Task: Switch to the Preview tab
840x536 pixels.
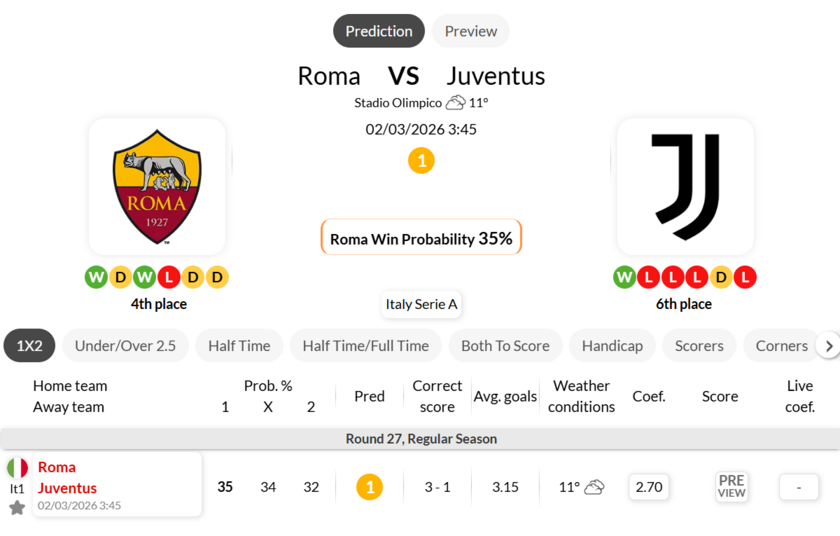Action: (x=470, y=31)
